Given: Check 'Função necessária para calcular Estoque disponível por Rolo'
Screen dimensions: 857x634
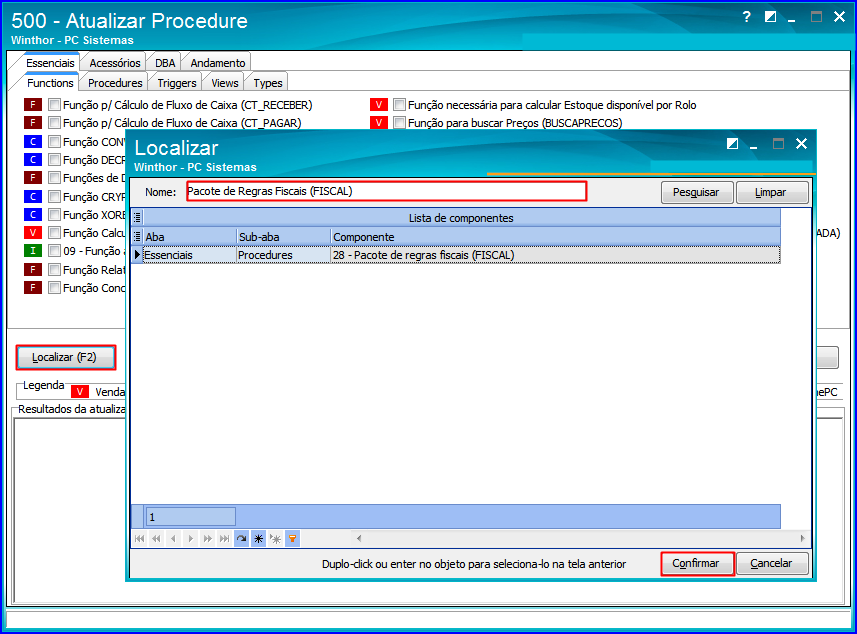Looking at the screenshot, I should click(x=400, y=104).
